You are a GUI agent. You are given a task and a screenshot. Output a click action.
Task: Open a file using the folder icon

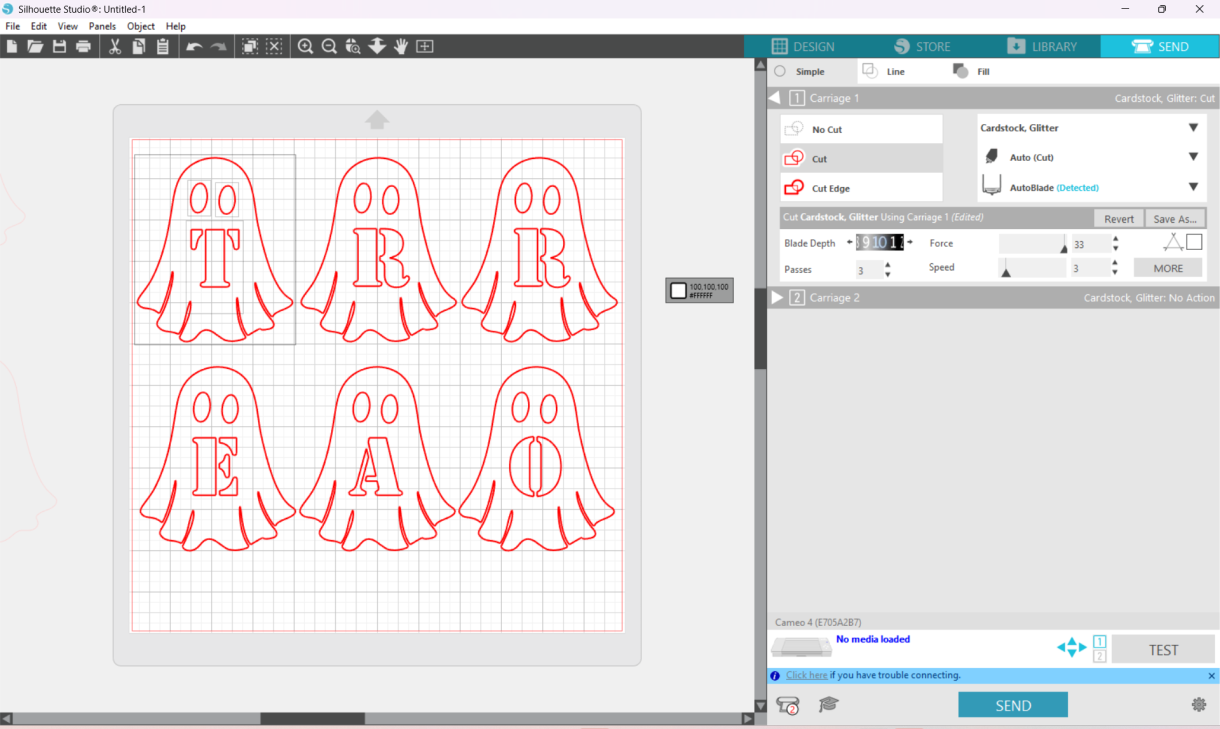(35, 46)
